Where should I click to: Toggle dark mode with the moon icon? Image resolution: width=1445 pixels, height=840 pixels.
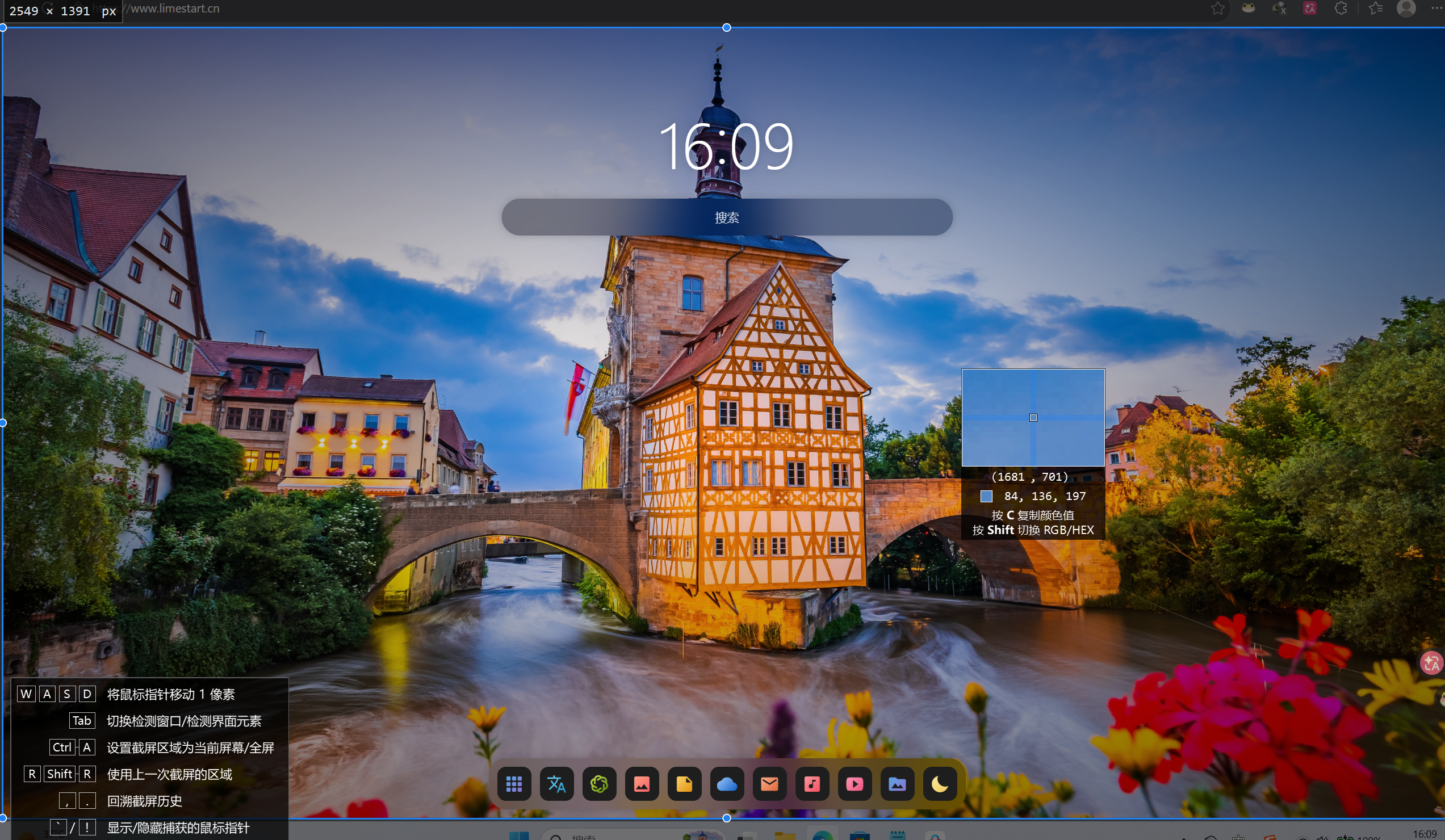pos(940,784)
